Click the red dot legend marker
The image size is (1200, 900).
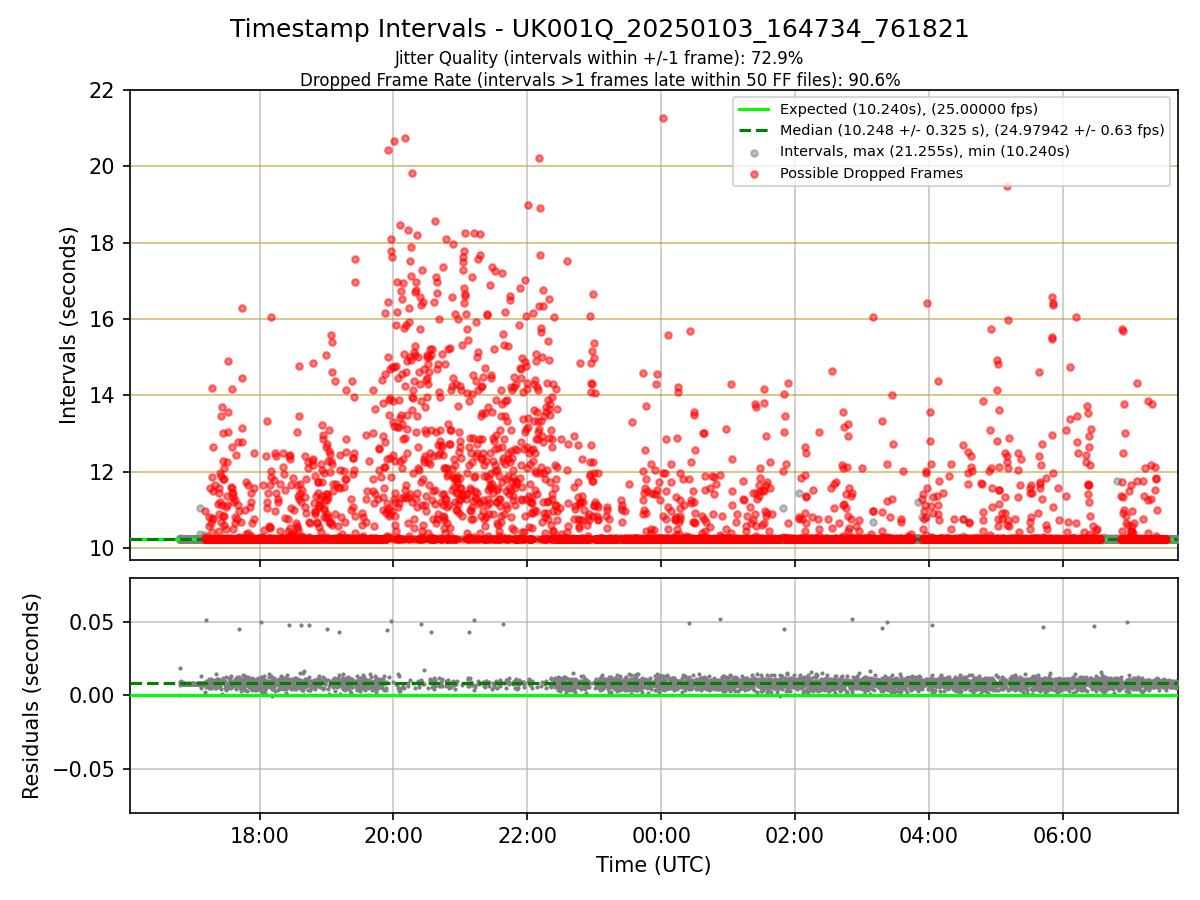click(754, 174)
